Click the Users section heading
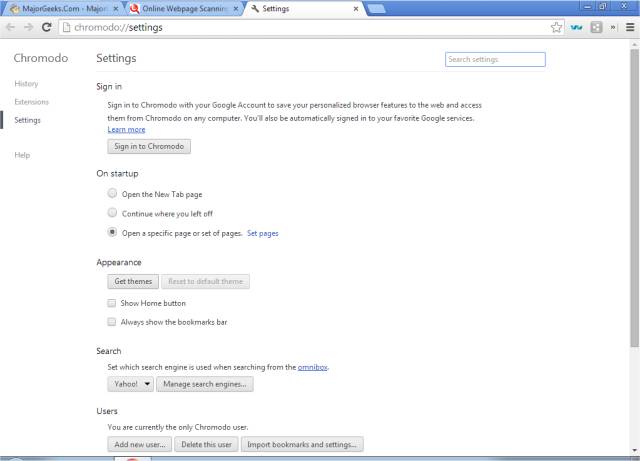 tap(107, 411)
